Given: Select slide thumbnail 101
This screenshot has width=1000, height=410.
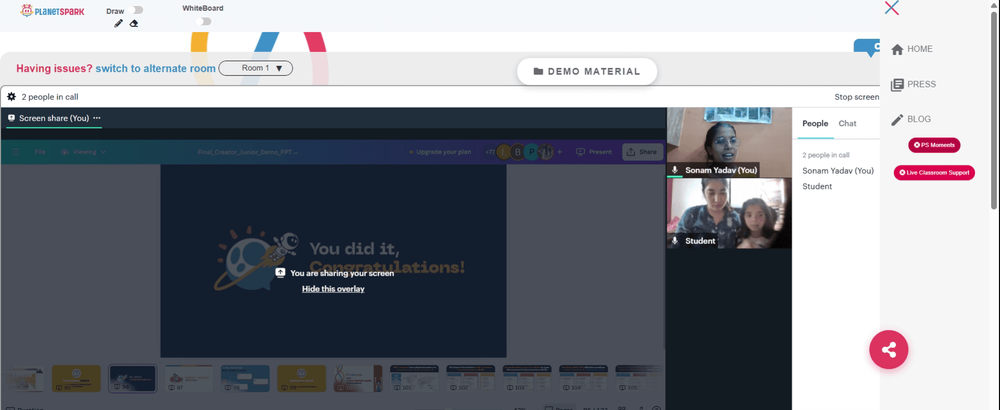Looking at the screenshot, I should pos(414,378).
